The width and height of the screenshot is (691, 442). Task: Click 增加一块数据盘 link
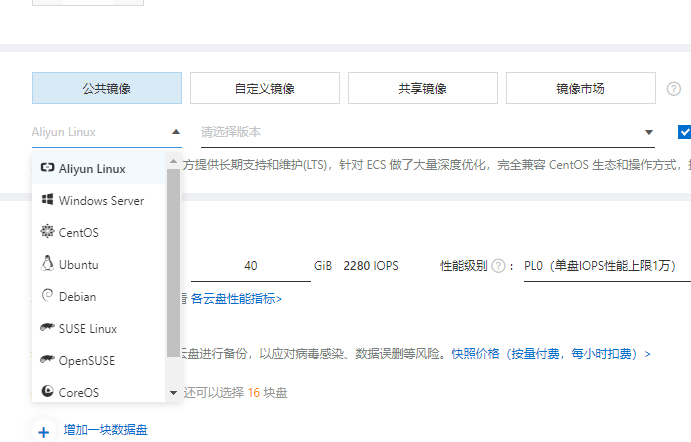pos(105,430)
